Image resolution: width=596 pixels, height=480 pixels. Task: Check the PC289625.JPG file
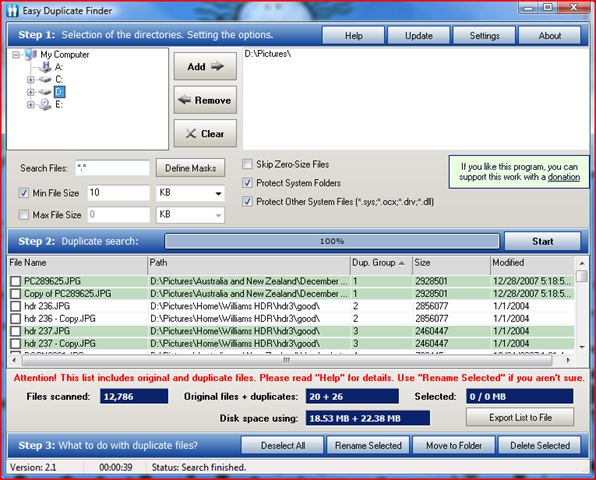(16, 281)
